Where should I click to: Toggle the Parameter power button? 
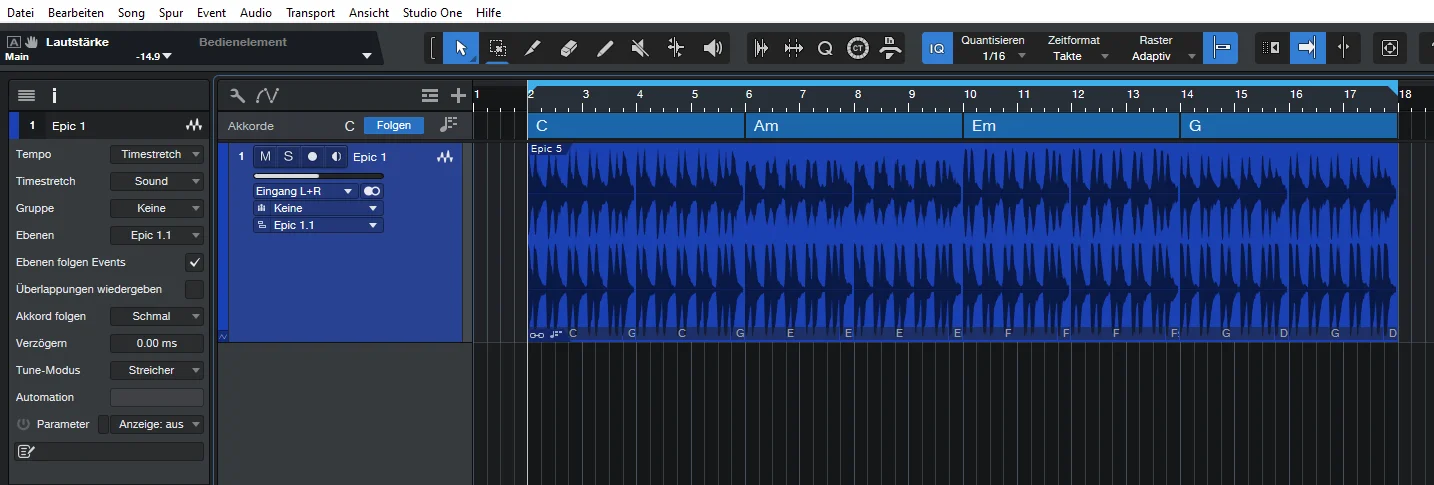(24, 424)
